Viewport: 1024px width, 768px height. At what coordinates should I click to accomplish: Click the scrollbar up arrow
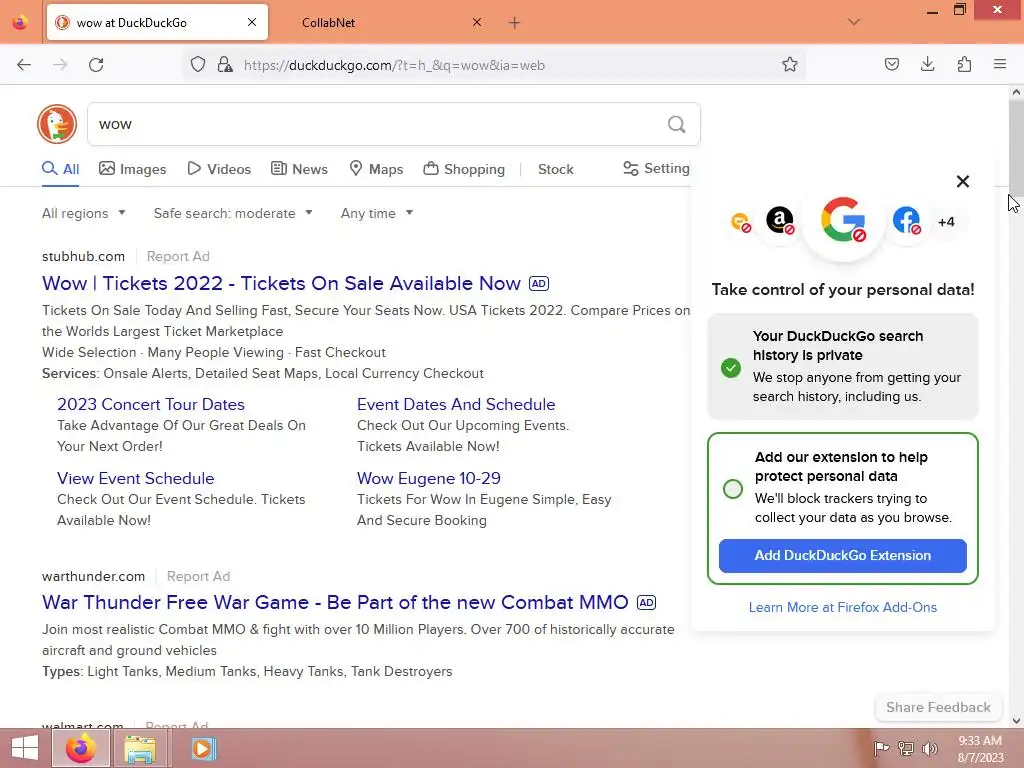coord(1016,92)
